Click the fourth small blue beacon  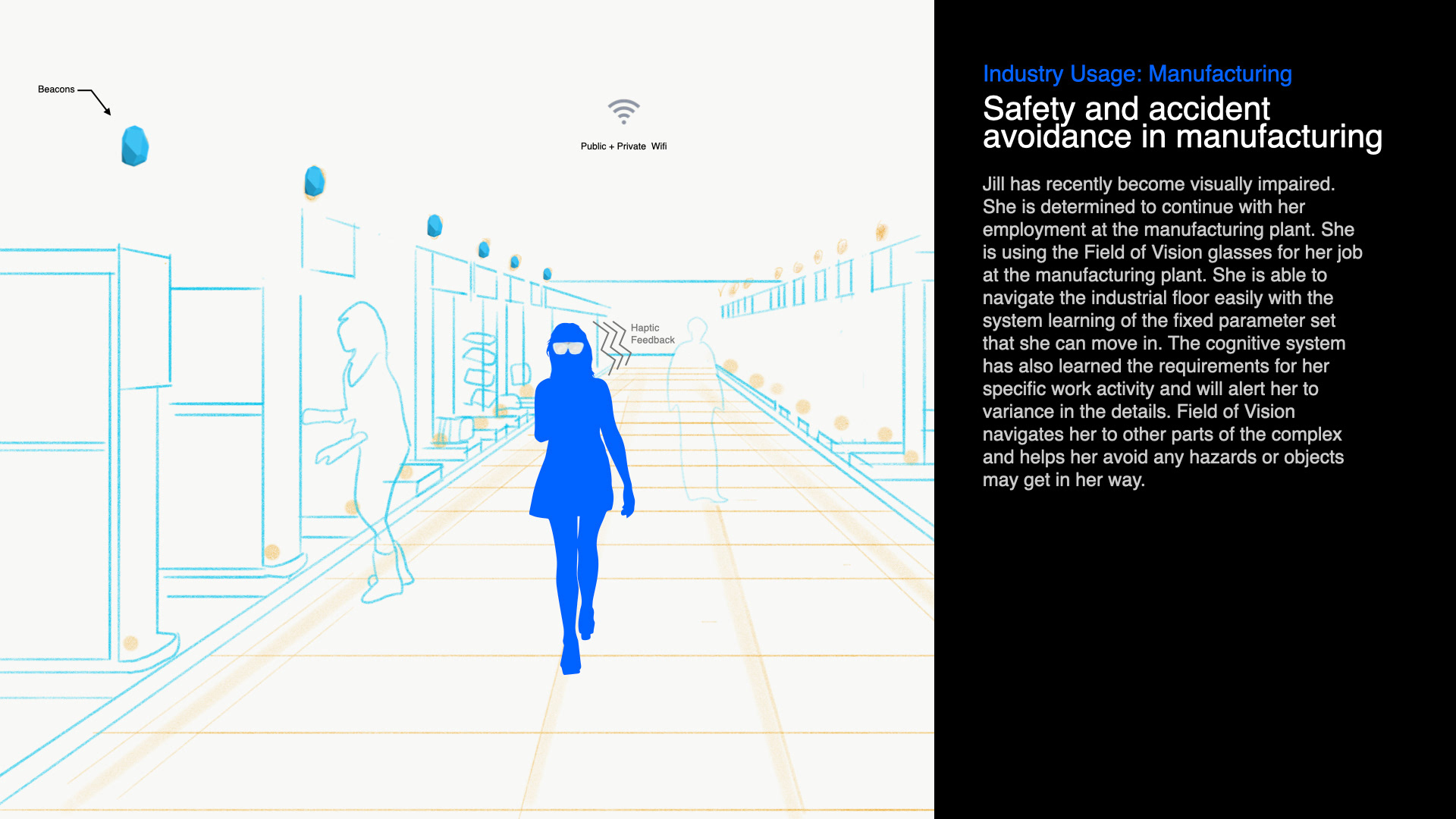[x=484, y=249]
